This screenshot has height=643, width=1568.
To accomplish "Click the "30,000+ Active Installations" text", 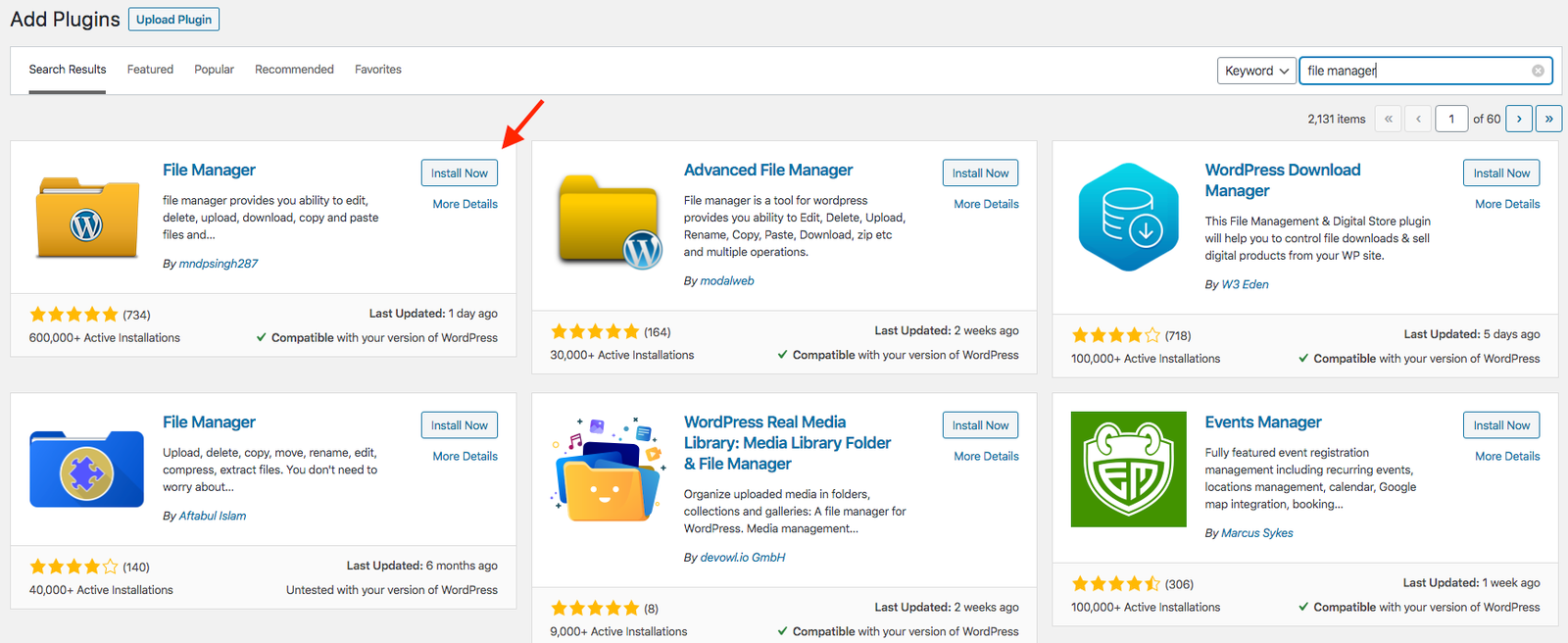I will [x=622, y=355].
